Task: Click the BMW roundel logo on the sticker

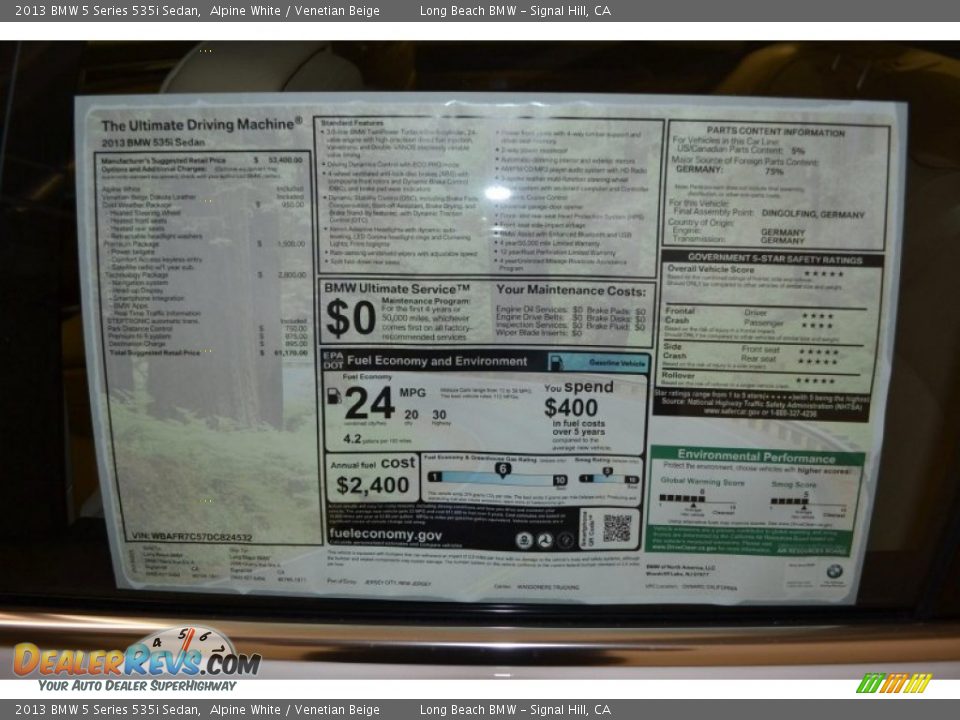Action: tap(833, 572)
